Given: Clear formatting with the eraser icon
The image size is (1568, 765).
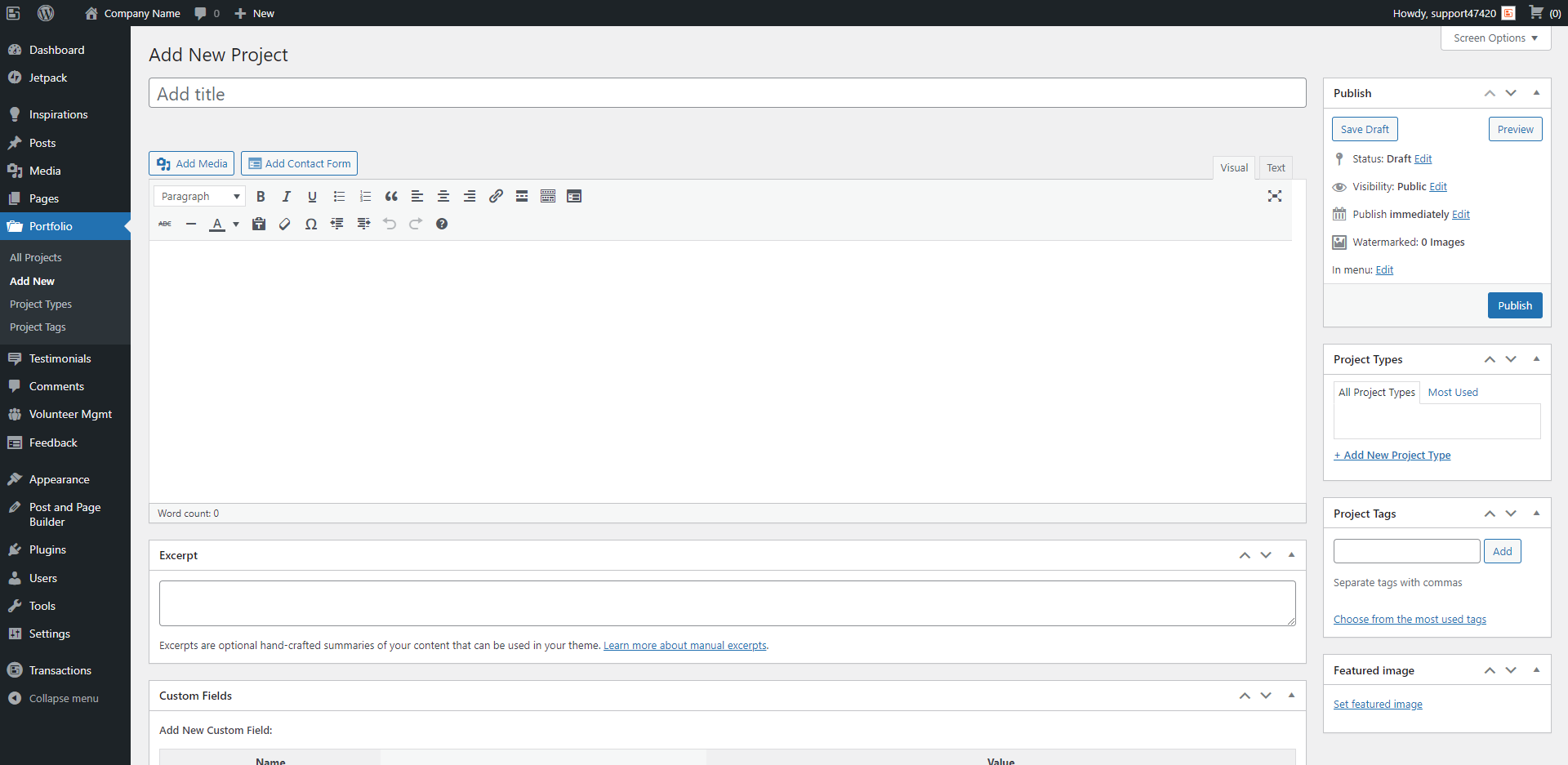Looking at the screenshot, I should (x=285, y=224).
